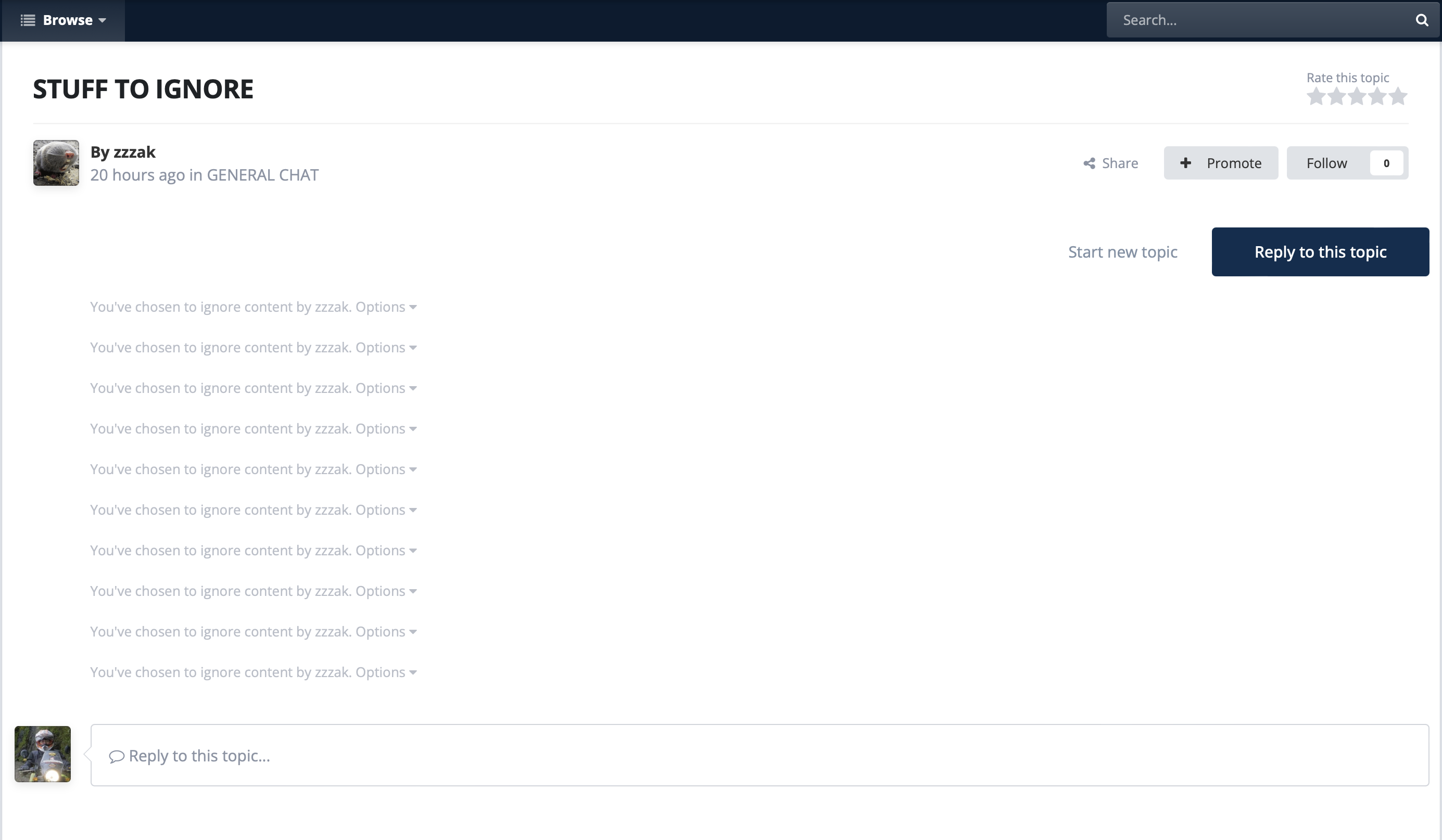The image size is (1442, 840).
Task: Click author name zzzak
Action: point(134,152)
